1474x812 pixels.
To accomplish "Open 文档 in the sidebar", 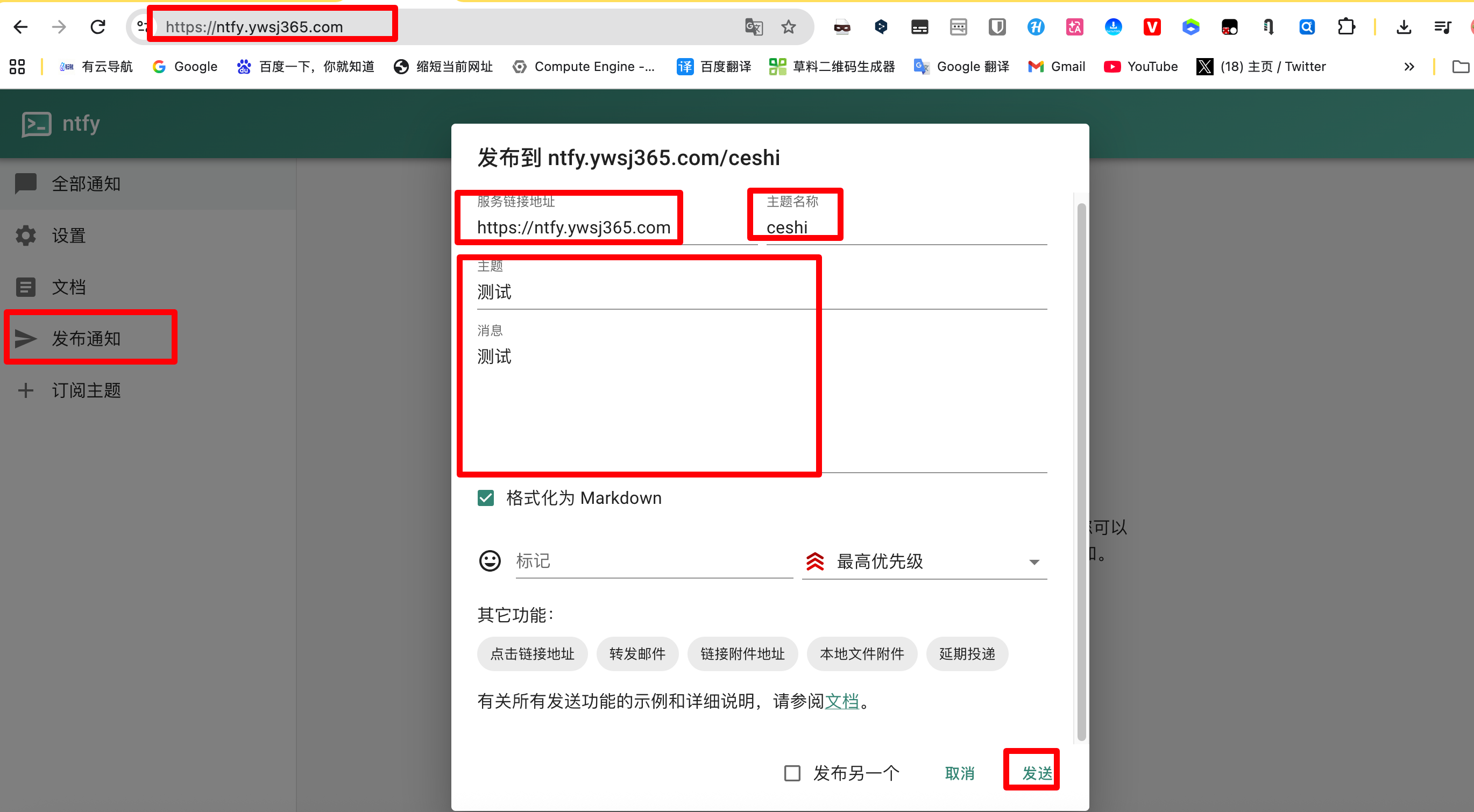I will (x=147, y=287).
